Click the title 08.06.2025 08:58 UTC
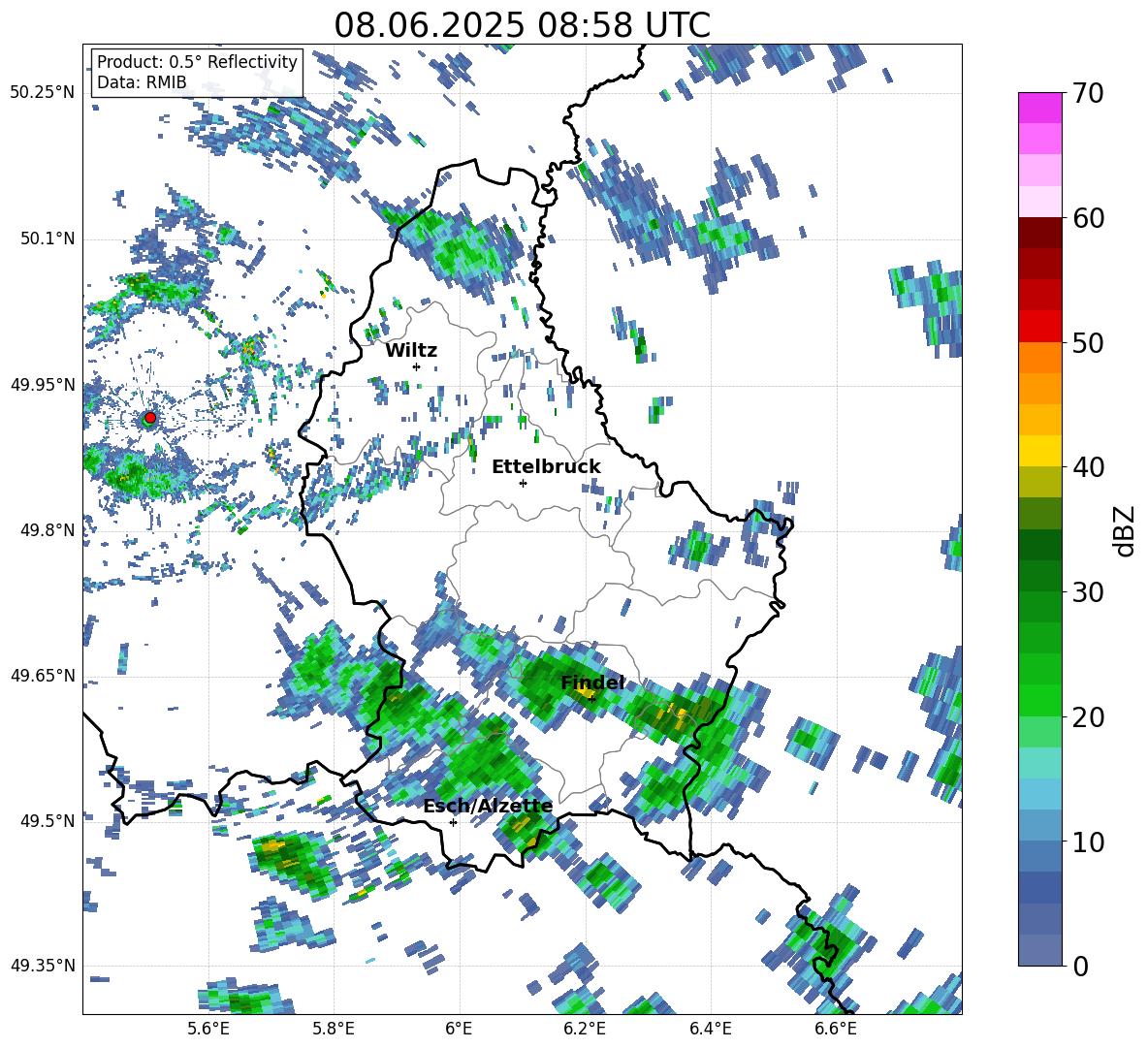Viewport: 1148px width, 1048px height. tap(522, 25)
